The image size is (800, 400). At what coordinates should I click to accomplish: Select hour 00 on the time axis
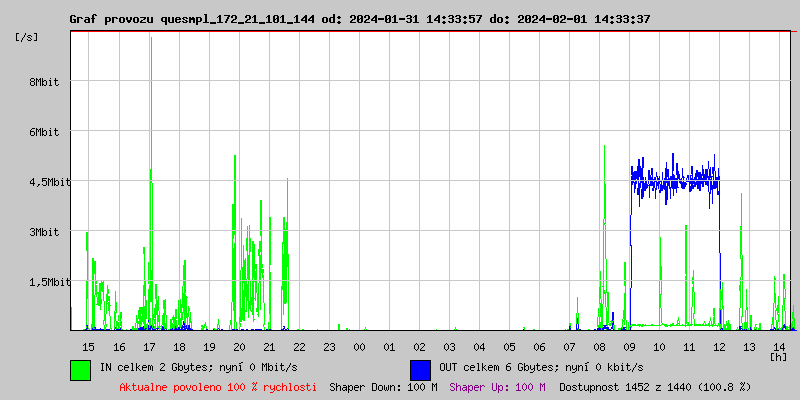(x=359, y=346)
